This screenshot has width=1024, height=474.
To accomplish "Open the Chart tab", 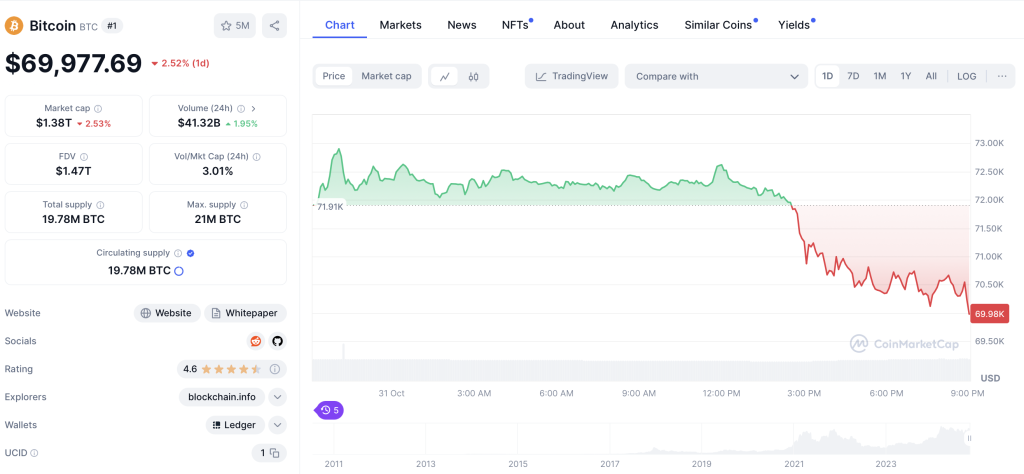I will 340,25.
